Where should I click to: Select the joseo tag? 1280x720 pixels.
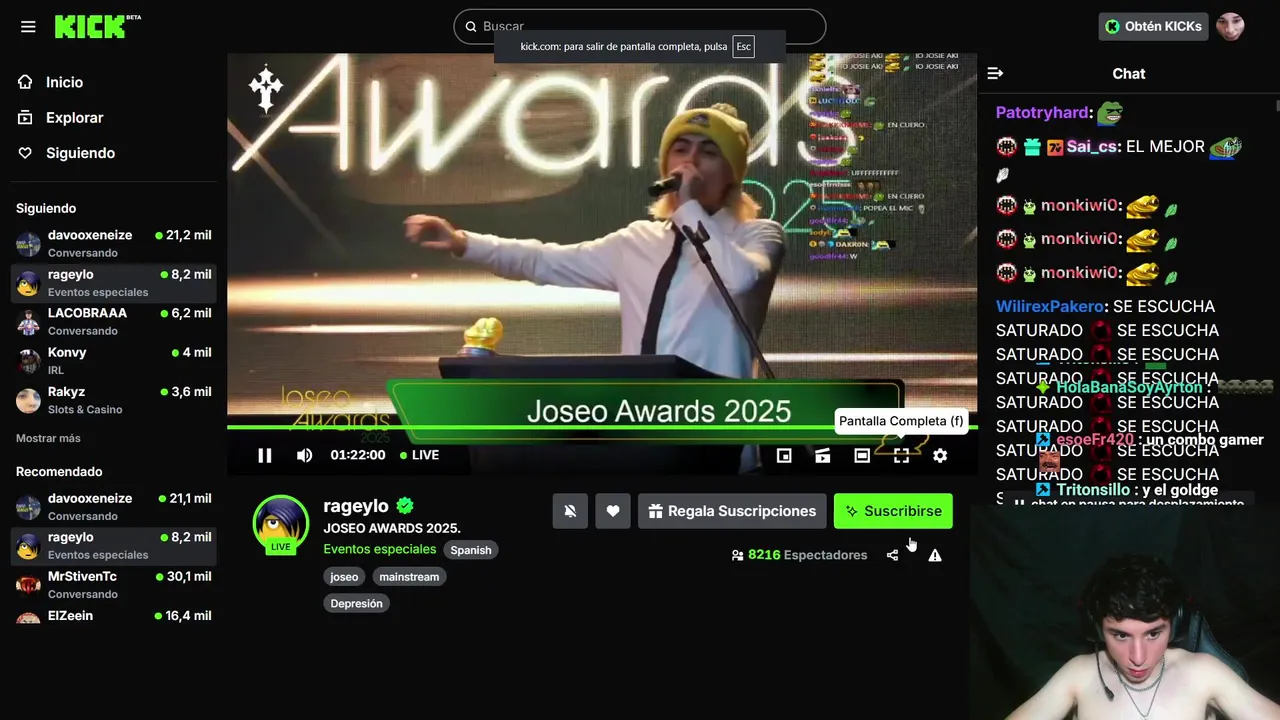point(344,577)
